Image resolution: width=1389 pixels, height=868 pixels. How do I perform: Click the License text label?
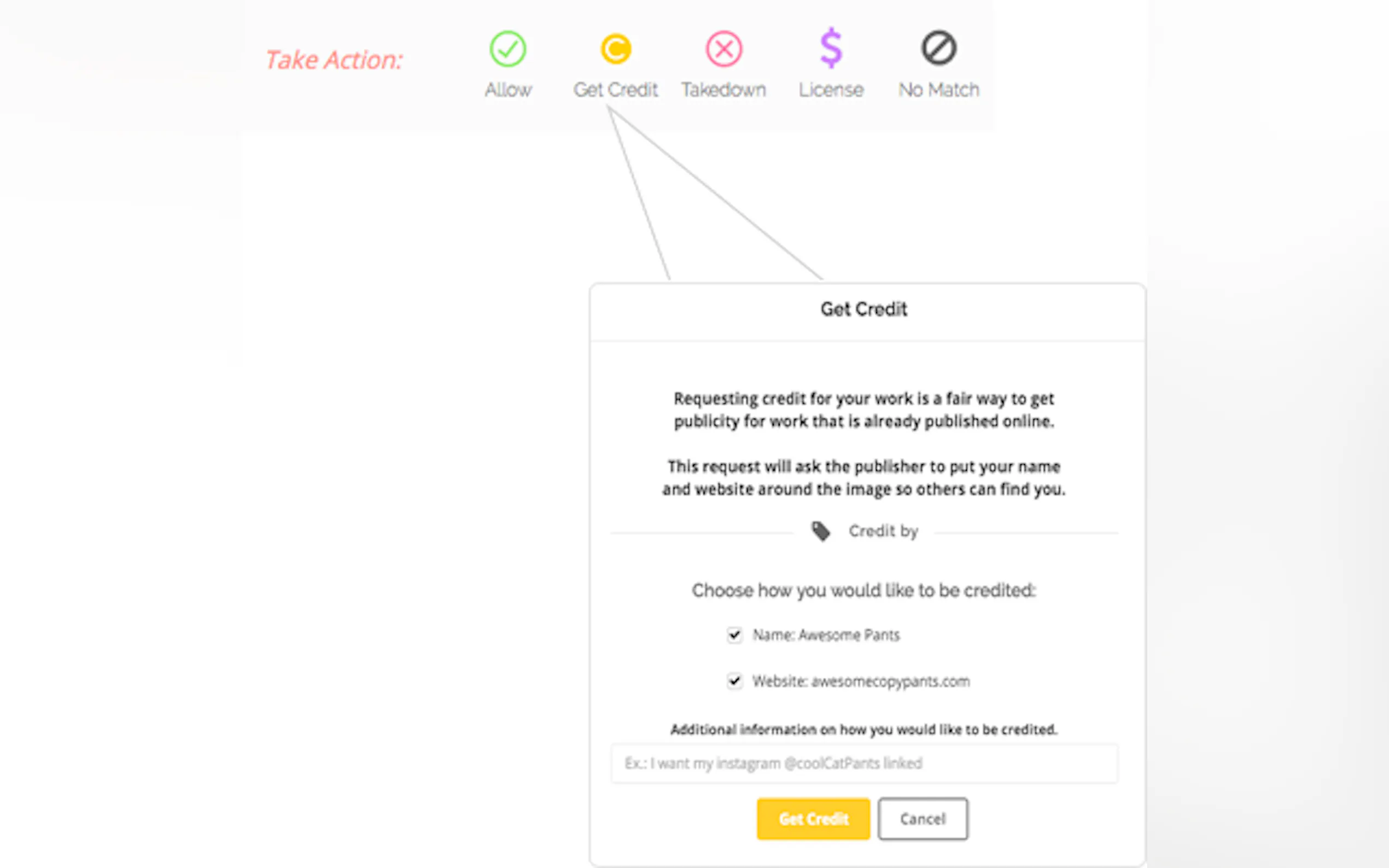click(831, 90)
